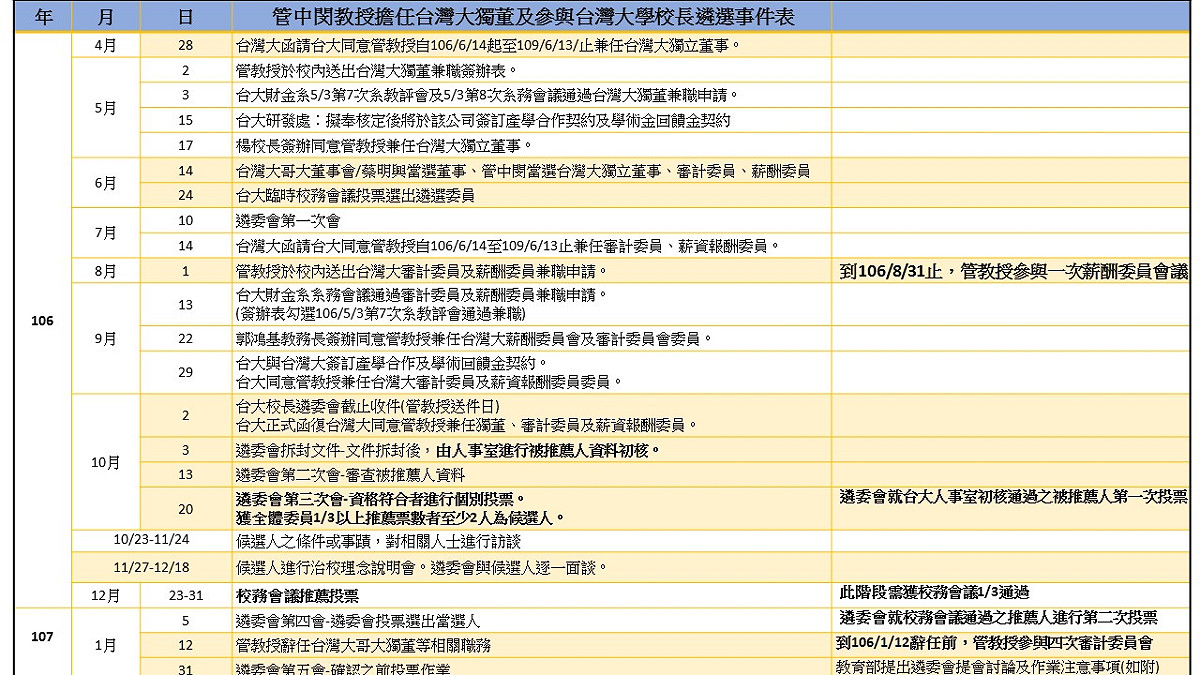Screen dimensions: 1200x675
Task: Click event '台灣大函請台大同意管教授自106/6/14起至109/6/13/止兼任台灣大獨立董事'
Action: pos(489,46)
